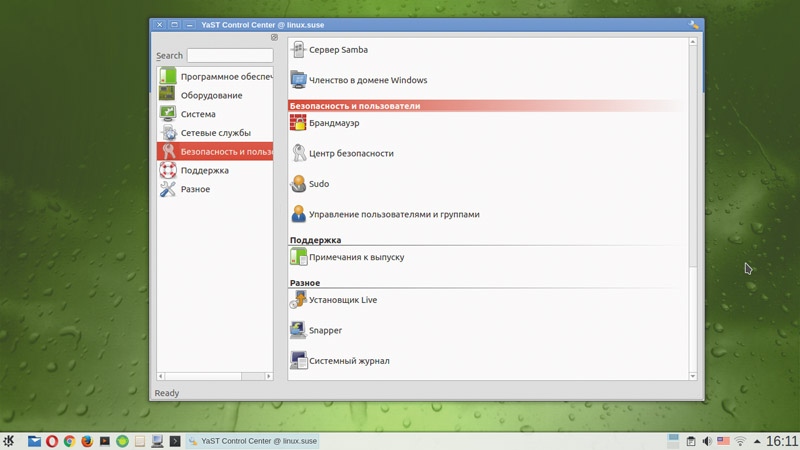Image resolution: width=800 pixels, height=450 pixels.
Task: Open the Sudo configuration module
Action: (310, 184)
